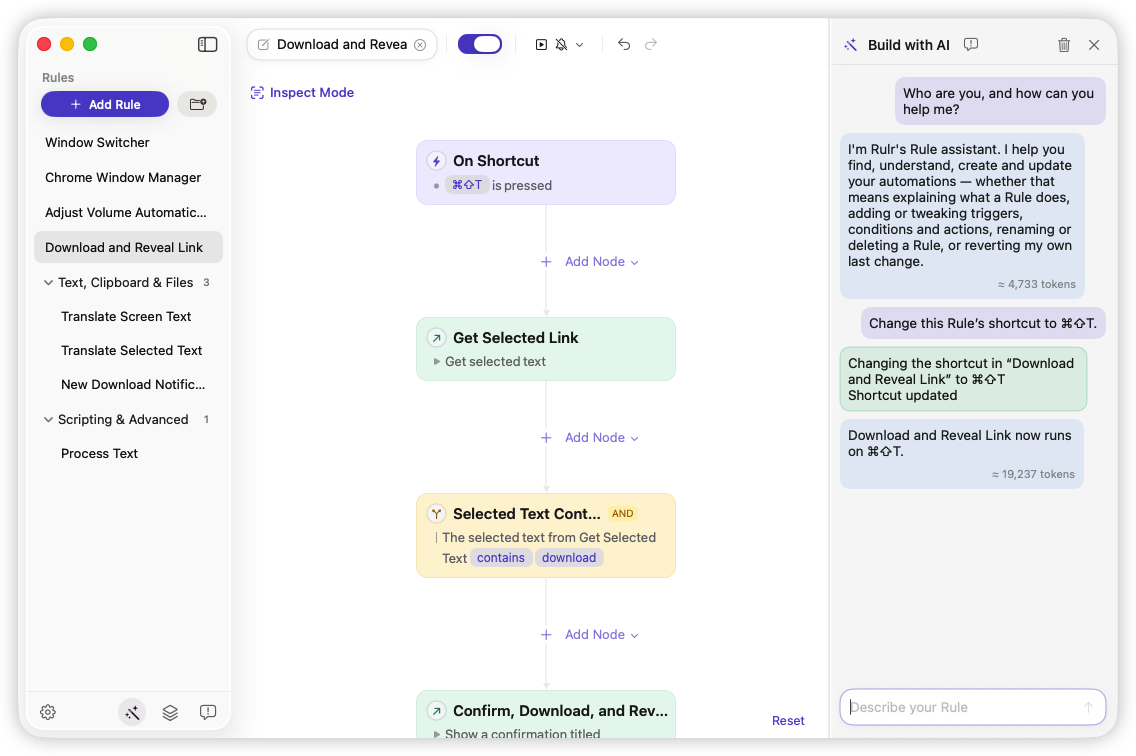Click the branch icon on Selected Text Cont node
Image resolution: width=1136 pixels, height=756 pixels.
click(436, 514)
